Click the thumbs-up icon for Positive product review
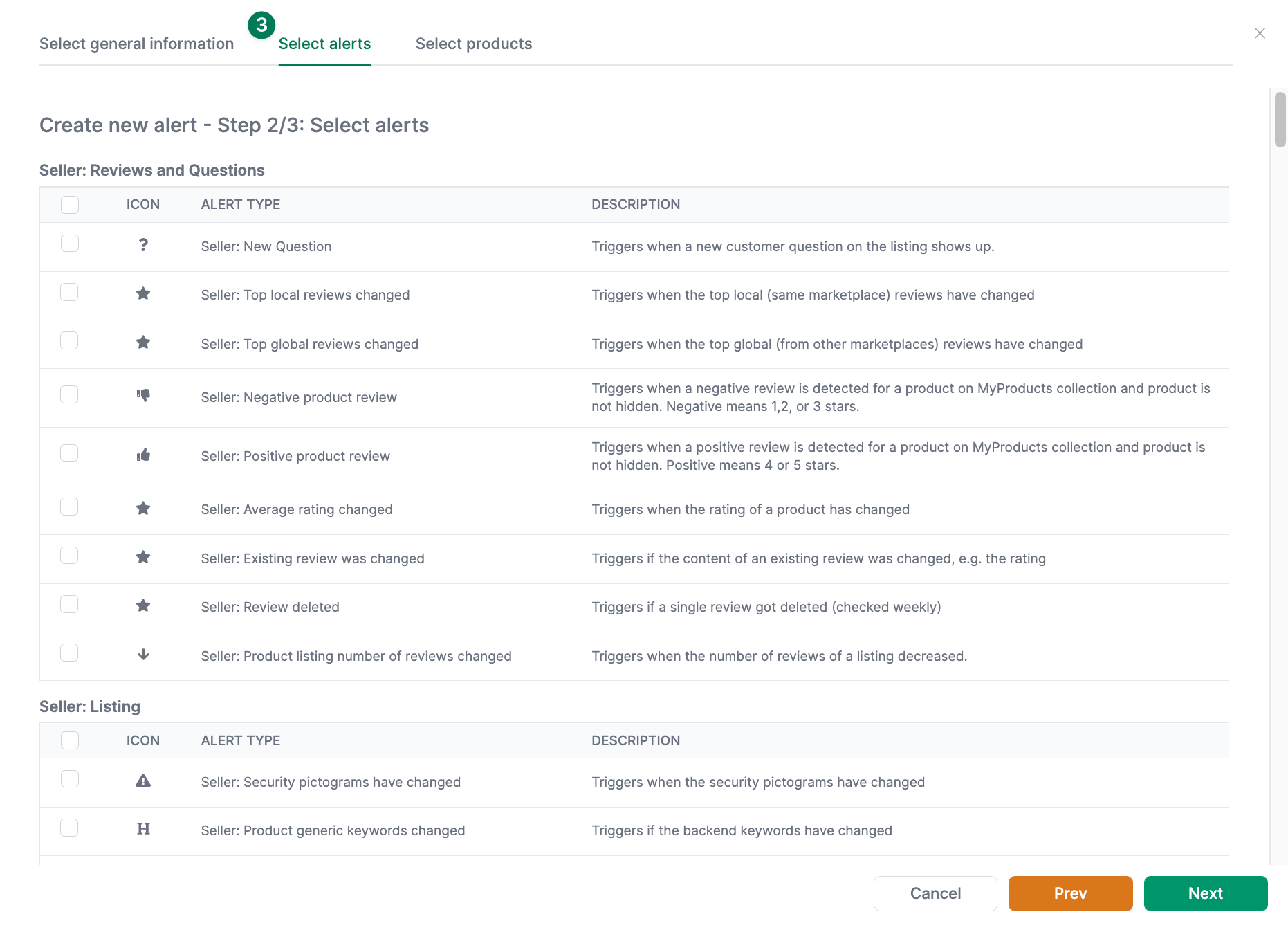The image size is (1288, 930). pyautogui.click(x=143, y=454)
